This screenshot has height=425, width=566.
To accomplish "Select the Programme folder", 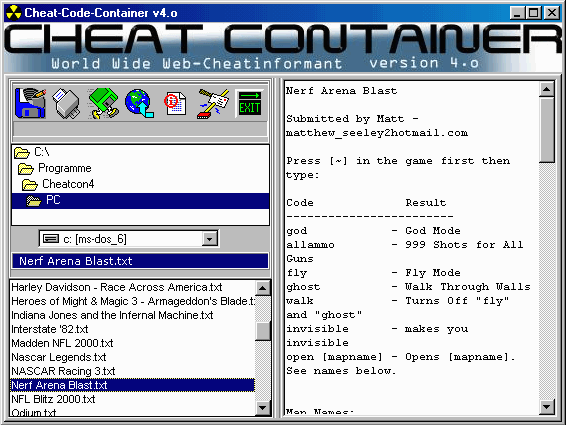I will [140, 168].
